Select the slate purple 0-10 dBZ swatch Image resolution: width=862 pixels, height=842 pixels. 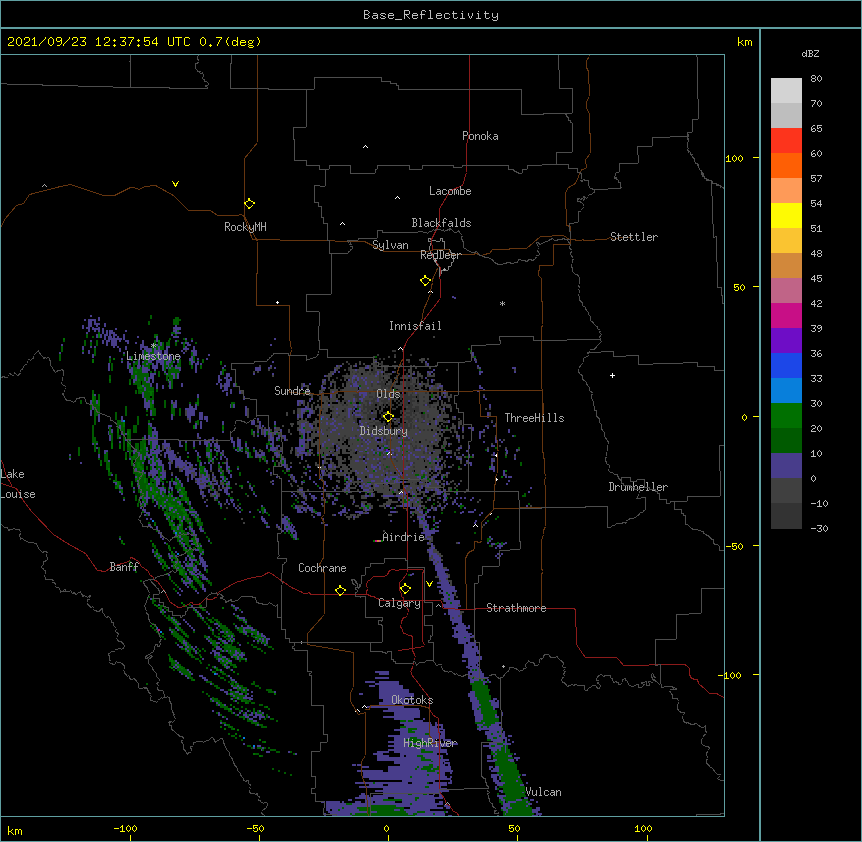(x=786, y=466)
